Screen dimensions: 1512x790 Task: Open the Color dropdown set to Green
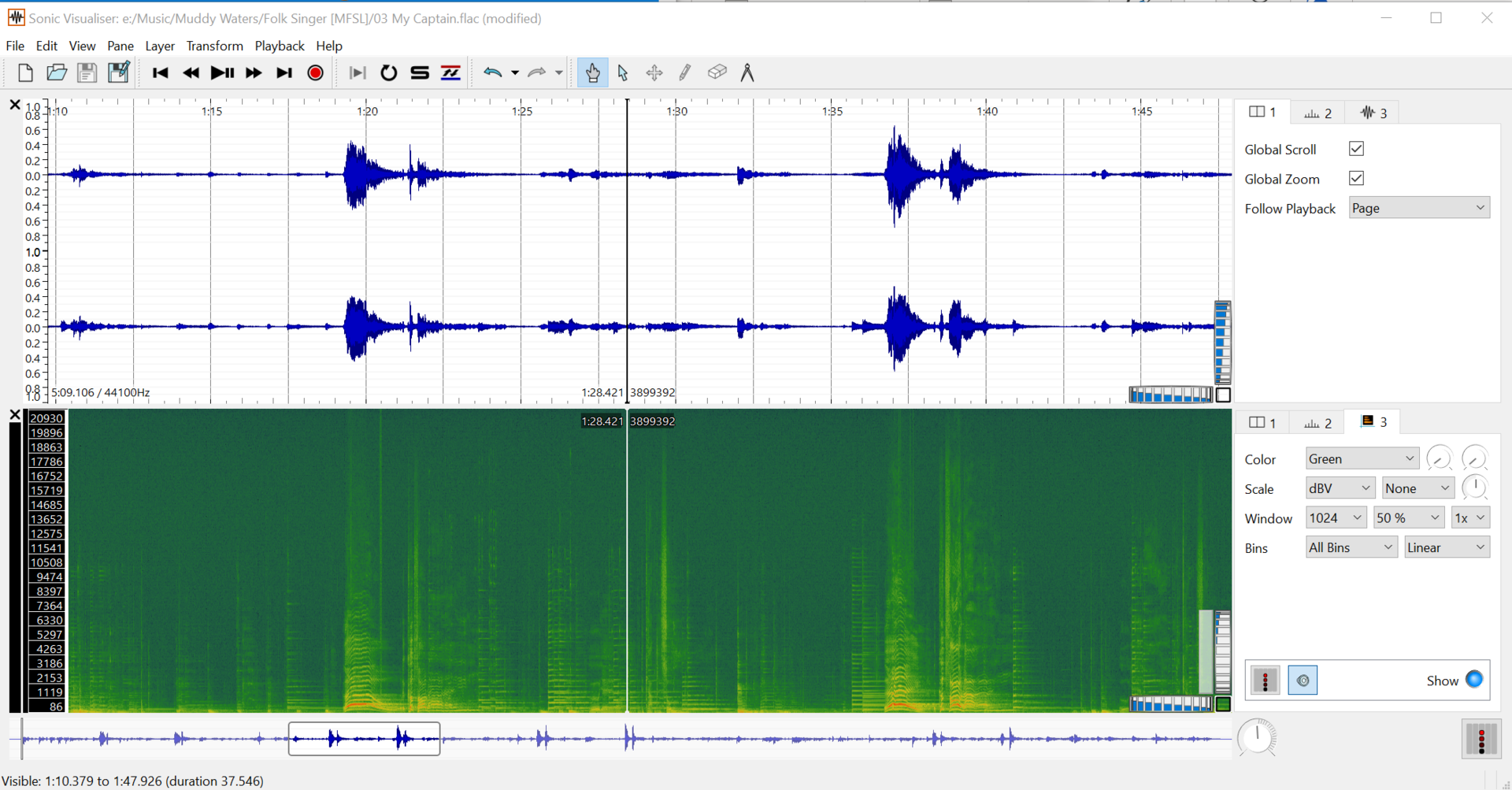coord(1362,459)
